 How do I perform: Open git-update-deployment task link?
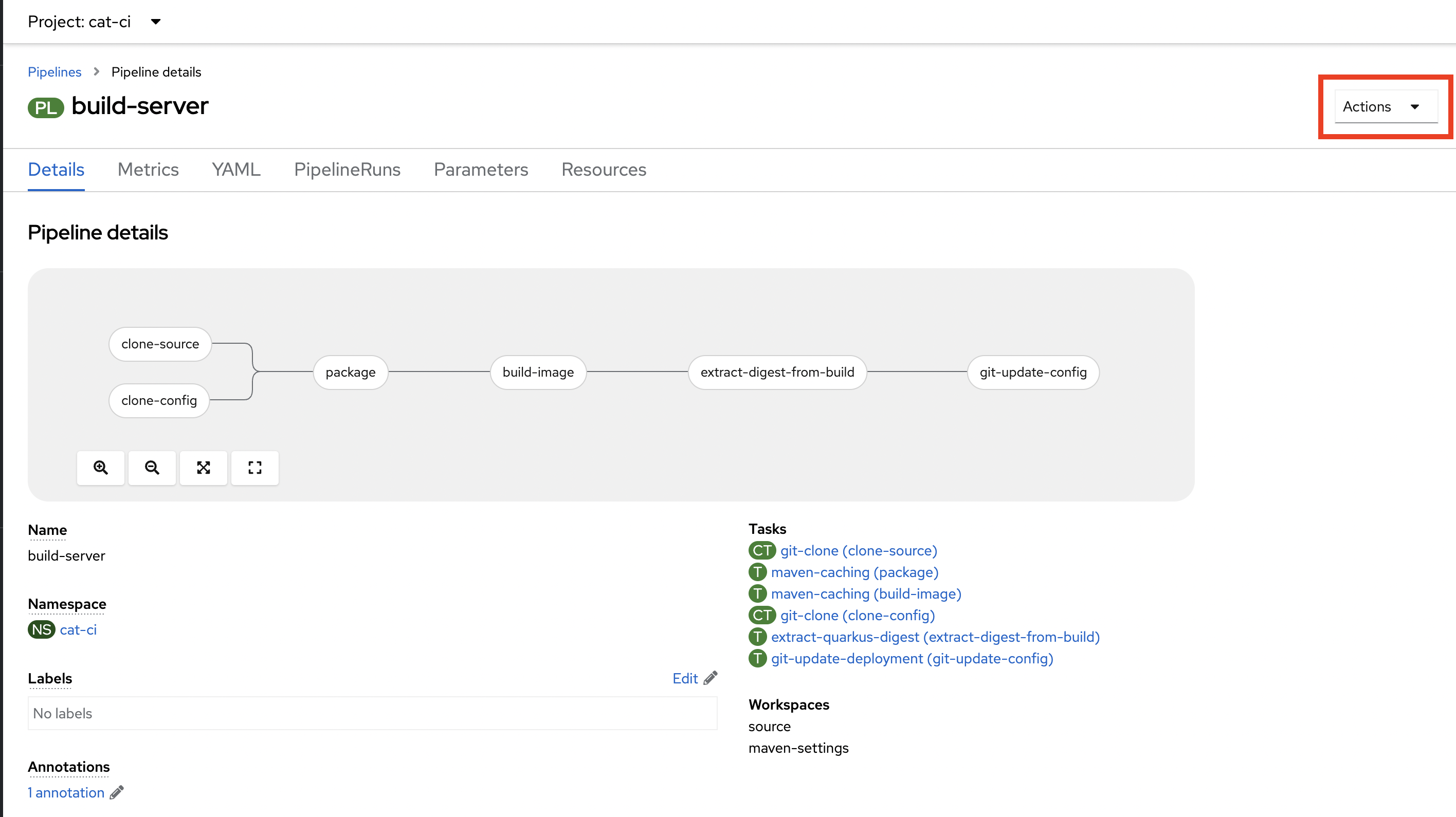[912, 658]
